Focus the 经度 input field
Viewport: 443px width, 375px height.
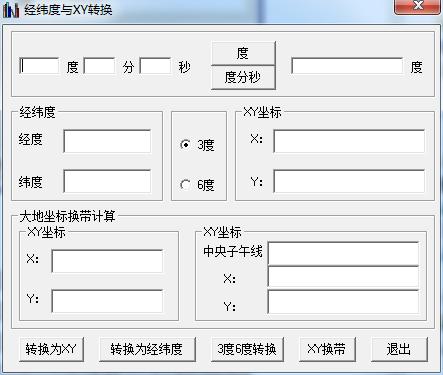(x=107, y=141)
